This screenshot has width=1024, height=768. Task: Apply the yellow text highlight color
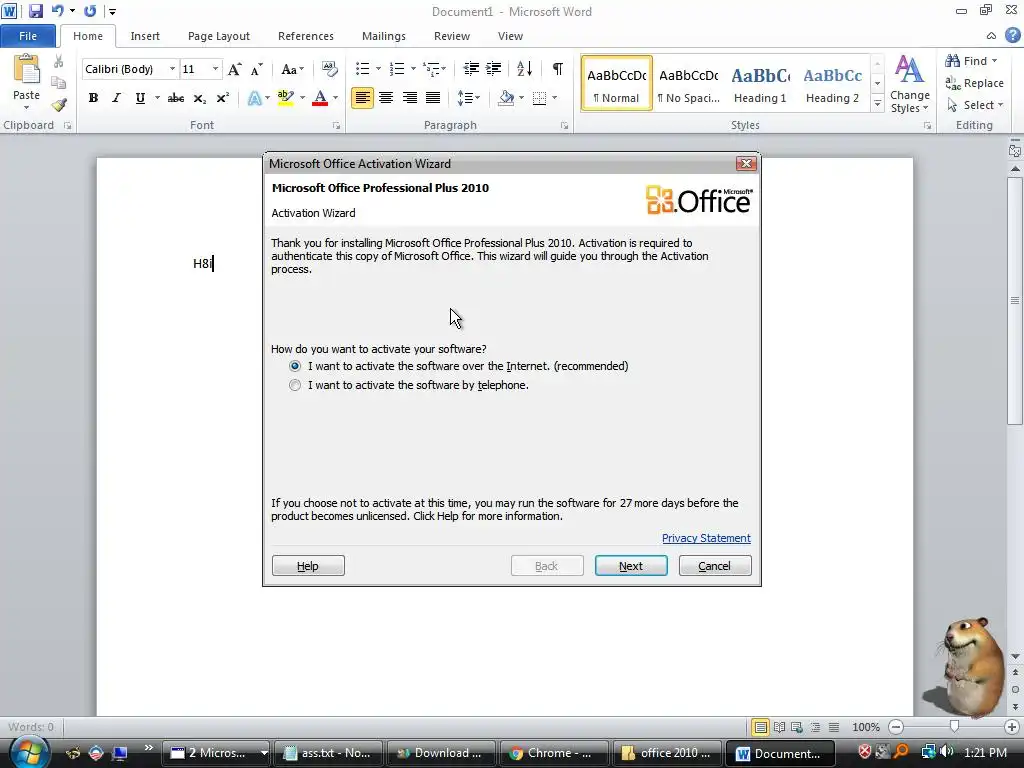285,98
